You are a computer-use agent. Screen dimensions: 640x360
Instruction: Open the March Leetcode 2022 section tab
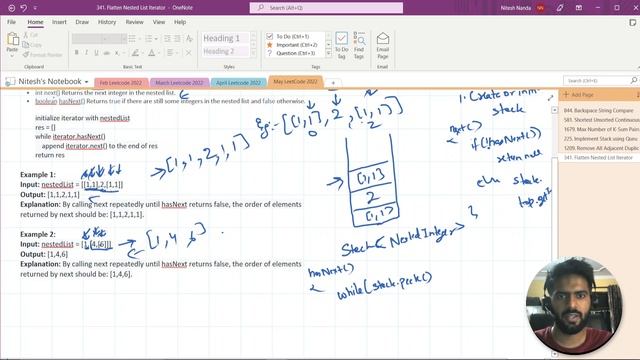click(x=179, y=82)
